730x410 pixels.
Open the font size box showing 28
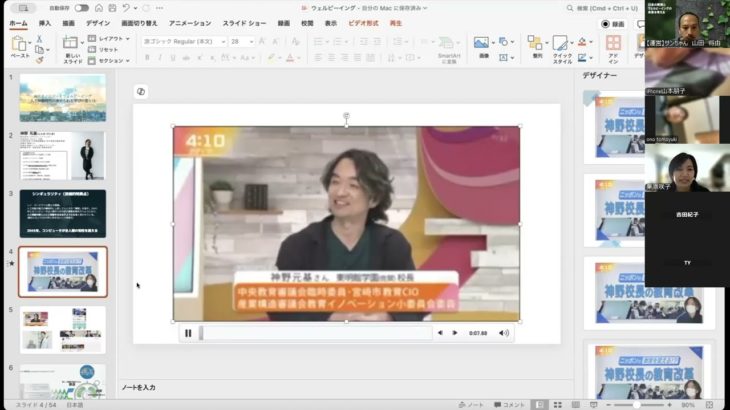242,42
